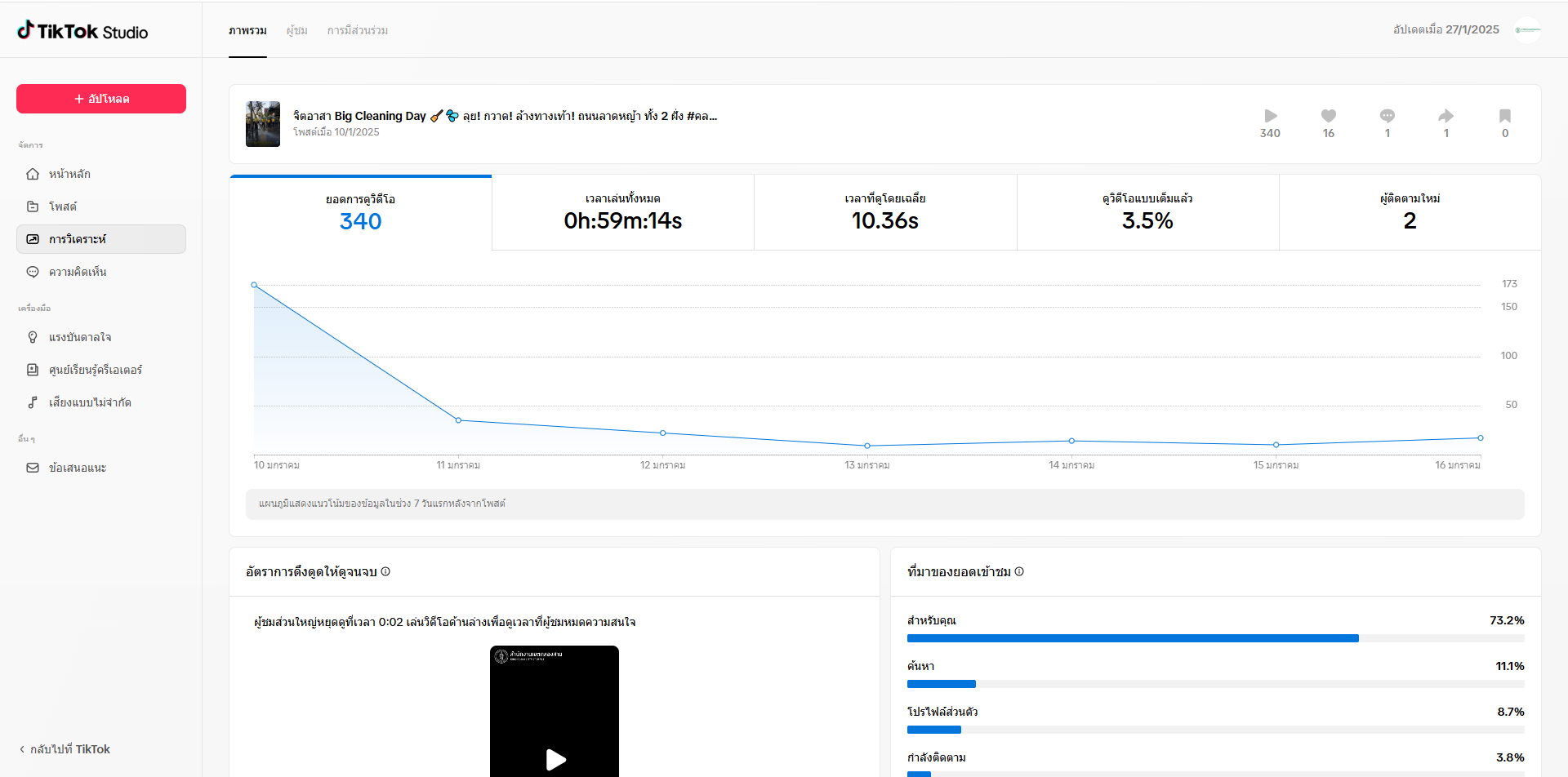This screenshot has height=777, width=1568.
Task: Click the chart data point for 11 มกราคม
Action: tap(458, 420)
